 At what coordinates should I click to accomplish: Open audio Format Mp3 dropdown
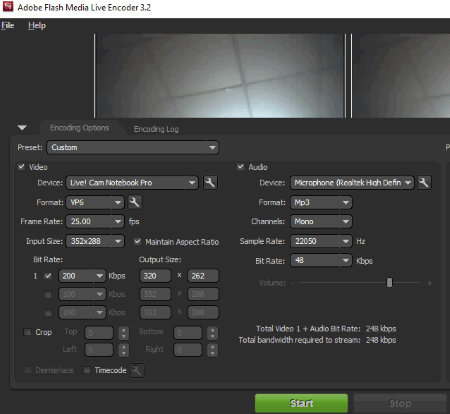[x=321, y=202]
